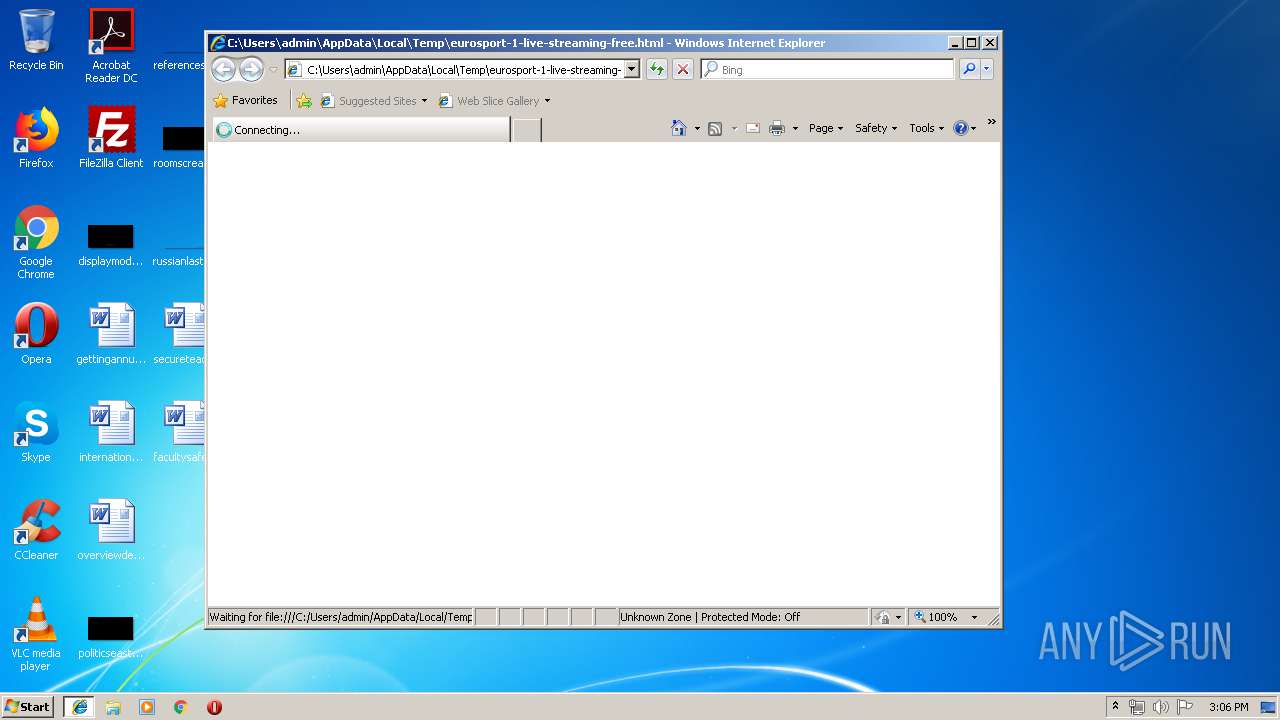The image size is (1280, 720).
Task: Select VLC media player desktop icon
Action: click(36, 634)
